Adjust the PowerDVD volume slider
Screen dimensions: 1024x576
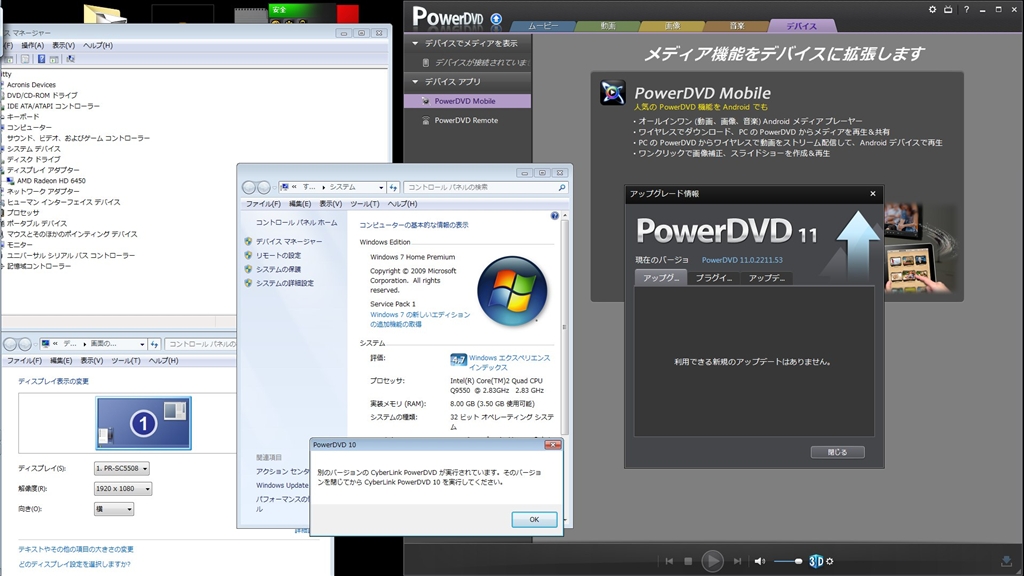pyautogui.click(x=789, y=561)
